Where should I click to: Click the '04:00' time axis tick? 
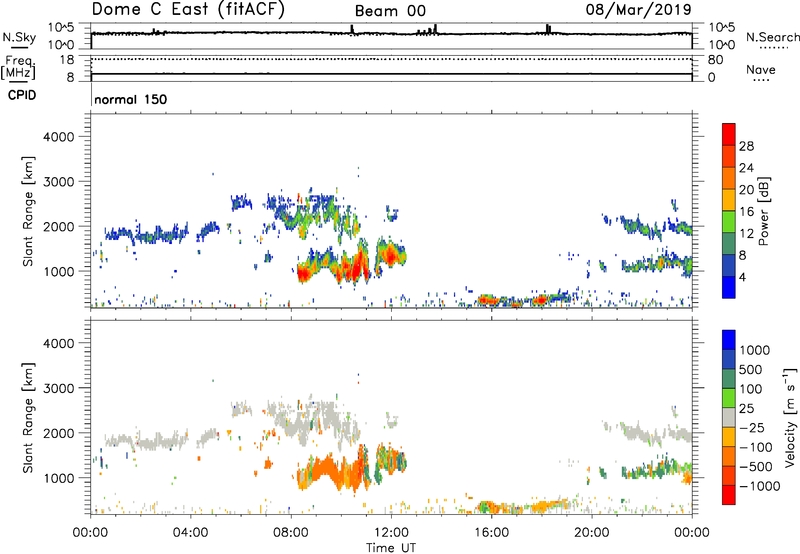(x=191, y=533)
